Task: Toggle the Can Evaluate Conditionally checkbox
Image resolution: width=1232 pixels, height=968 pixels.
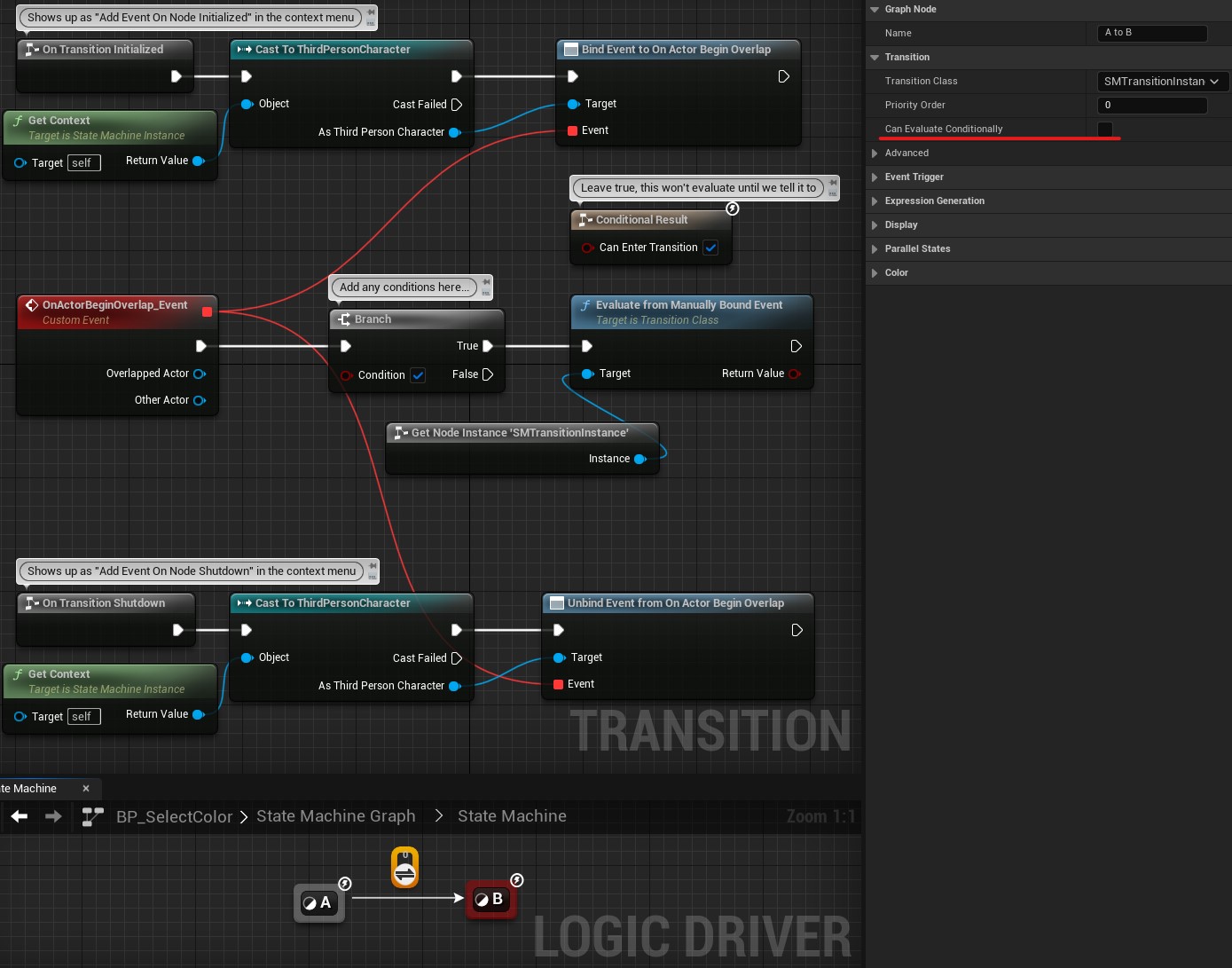Action: (1105, 130)
